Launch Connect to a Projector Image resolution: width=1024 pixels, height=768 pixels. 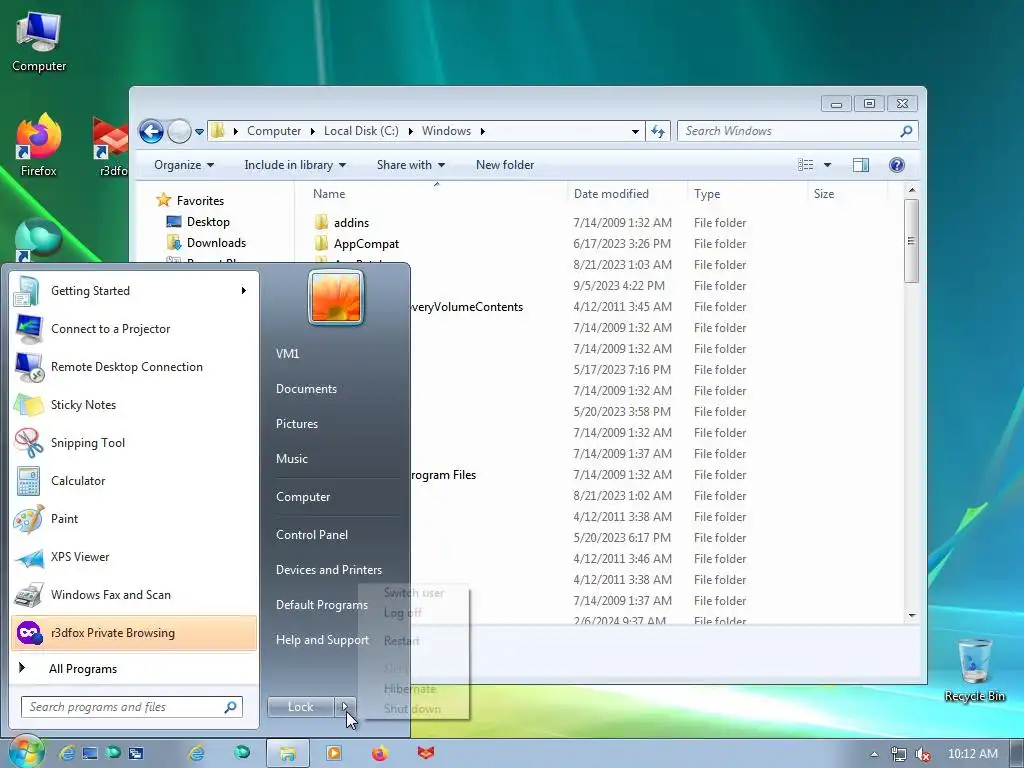pos(134,328)
